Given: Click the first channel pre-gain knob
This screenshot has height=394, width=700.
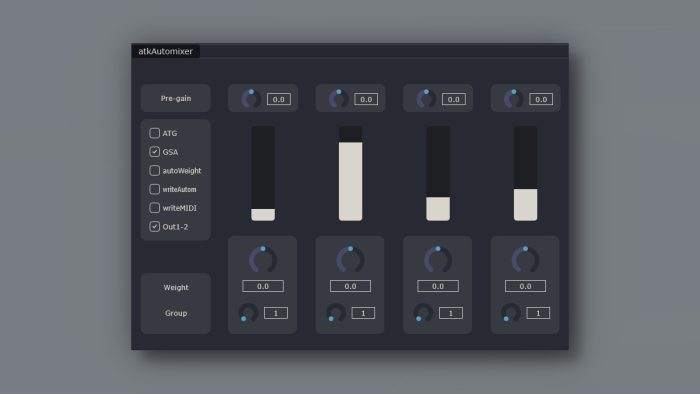Looking at the screenshot, I should (x=251, y=99).
